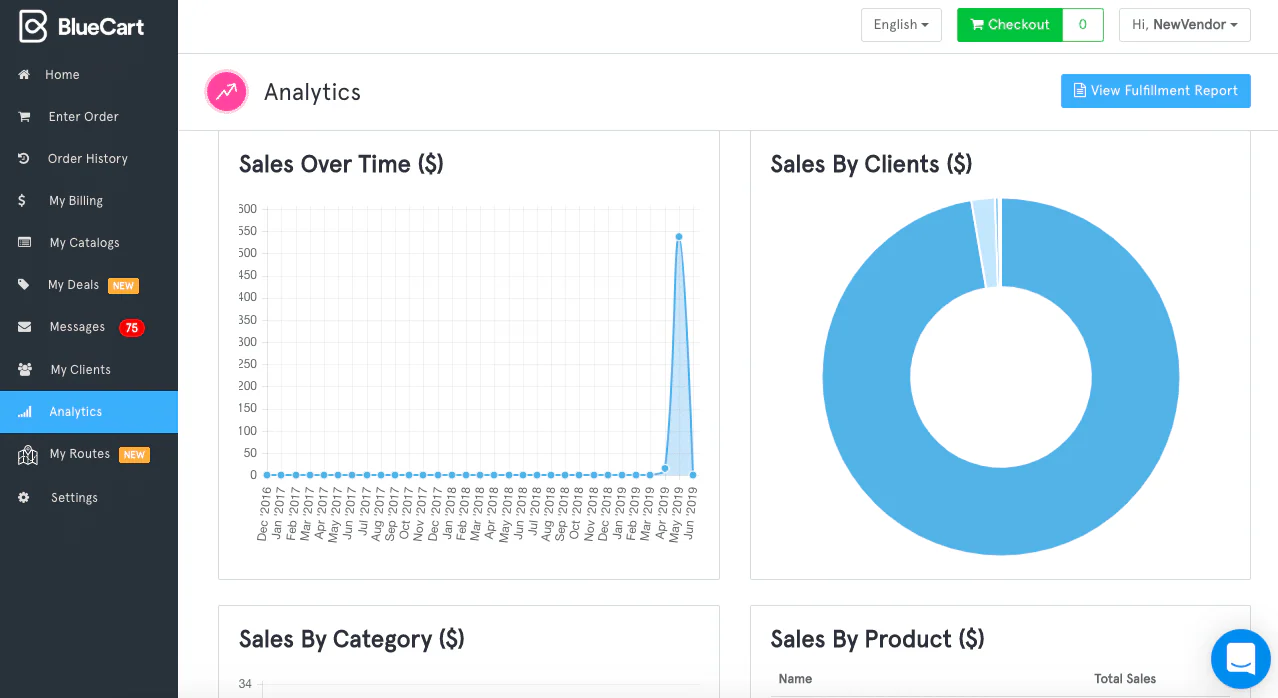Open the English language dropdown
1278x698 pixels.
click(901, 25)
